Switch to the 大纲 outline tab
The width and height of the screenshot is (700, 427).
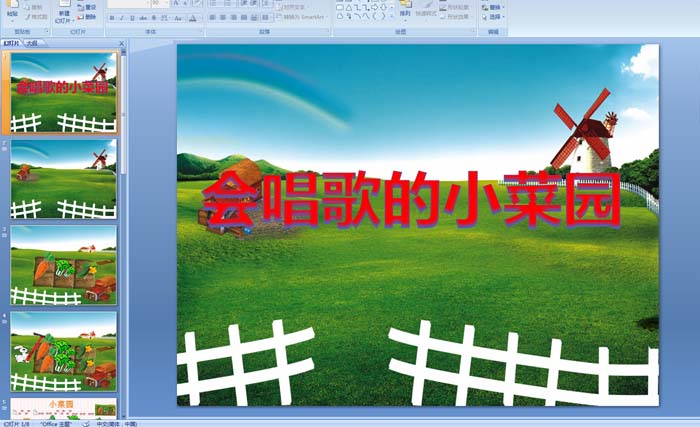coord(31,43)
